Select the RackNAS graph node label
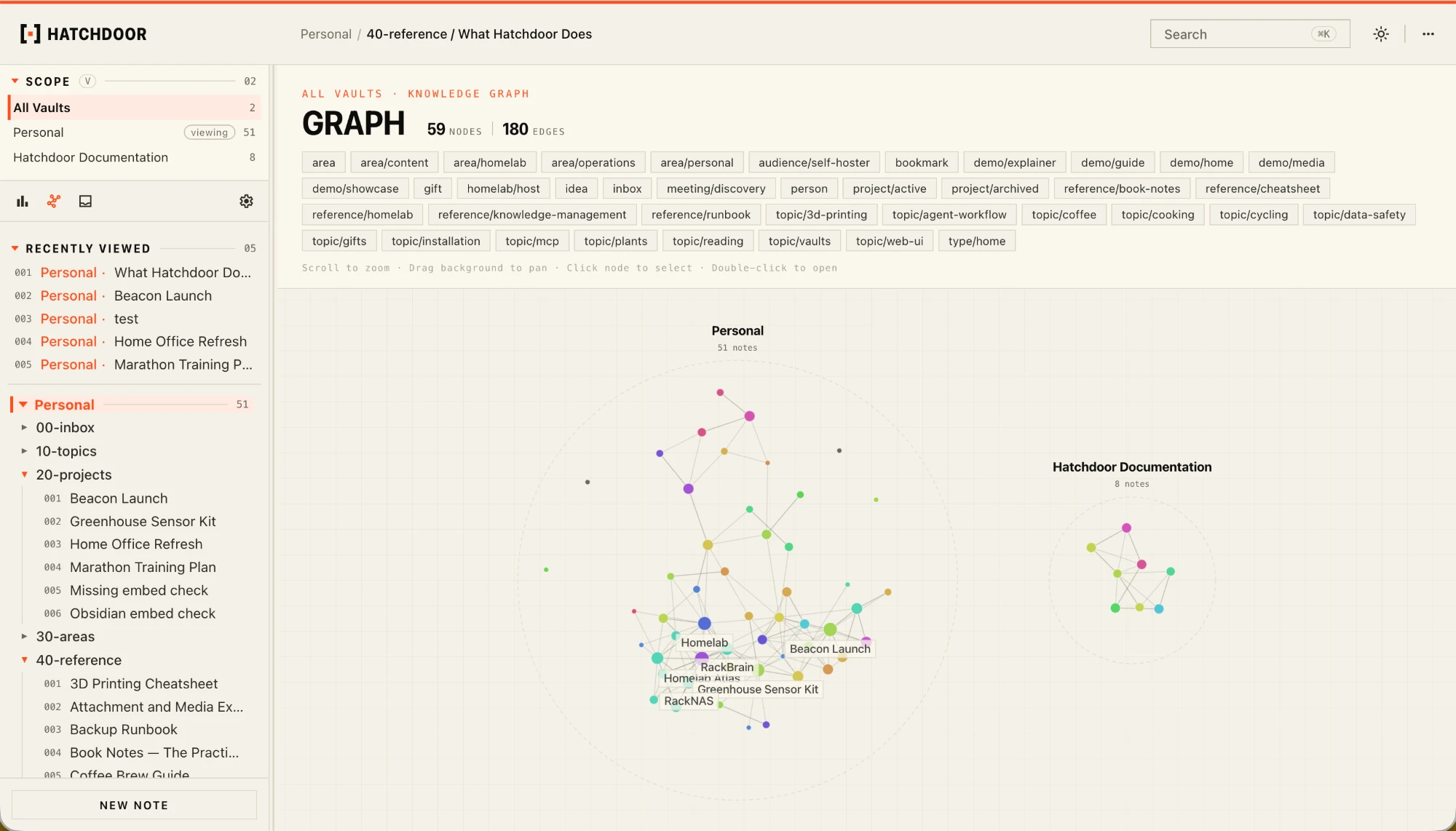1456x831 pixels. (x=689, y=701)
